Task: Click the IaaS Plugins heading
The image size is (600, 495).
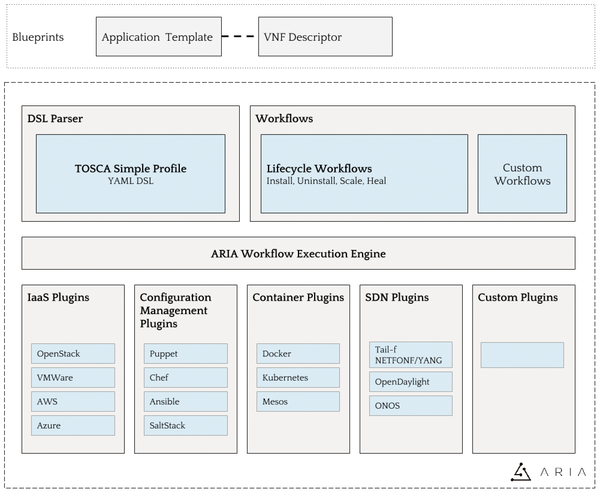Action: pos(58,297)
